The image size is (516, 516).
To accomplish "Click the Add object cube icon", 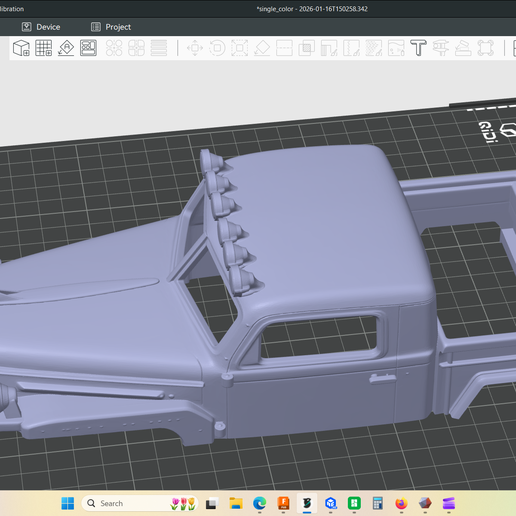I will [21, 48].
